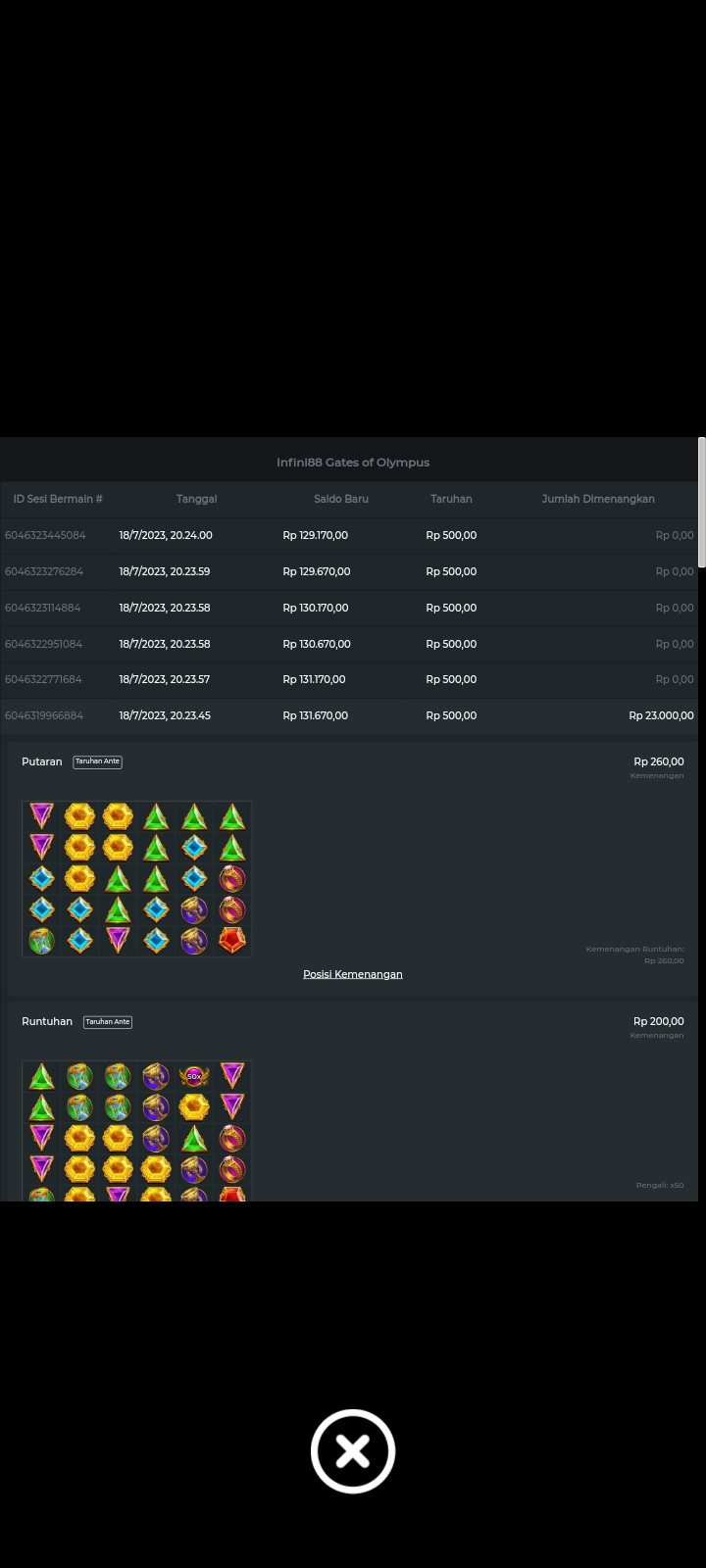Click the top-left green triangle in Runtuhan grid
Viewport: 706px width, 1568px height.
pyautogui.click(x=41, y=1076)
